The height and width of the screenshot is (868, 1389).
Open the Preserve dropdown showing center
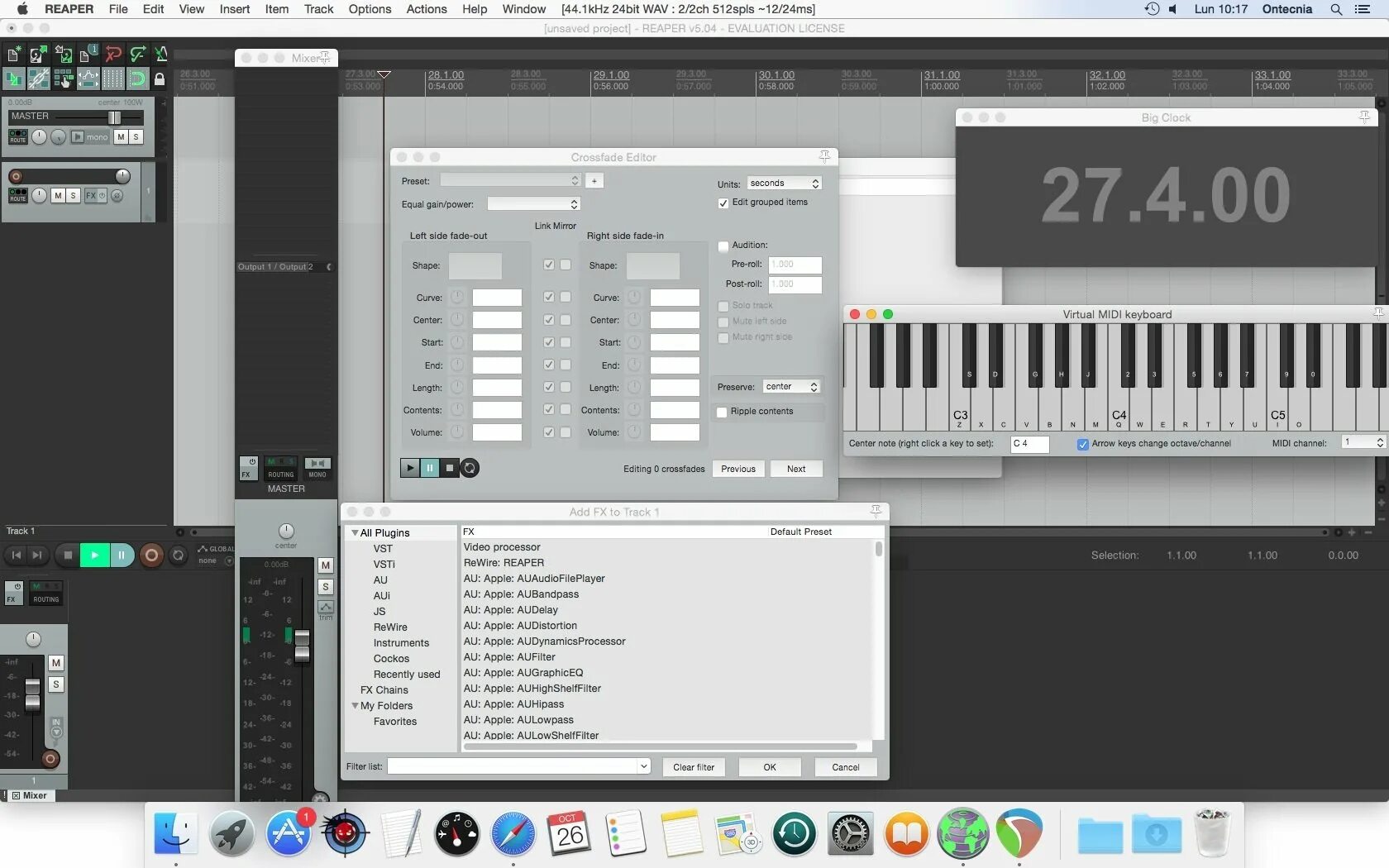[x=791, y=387]
